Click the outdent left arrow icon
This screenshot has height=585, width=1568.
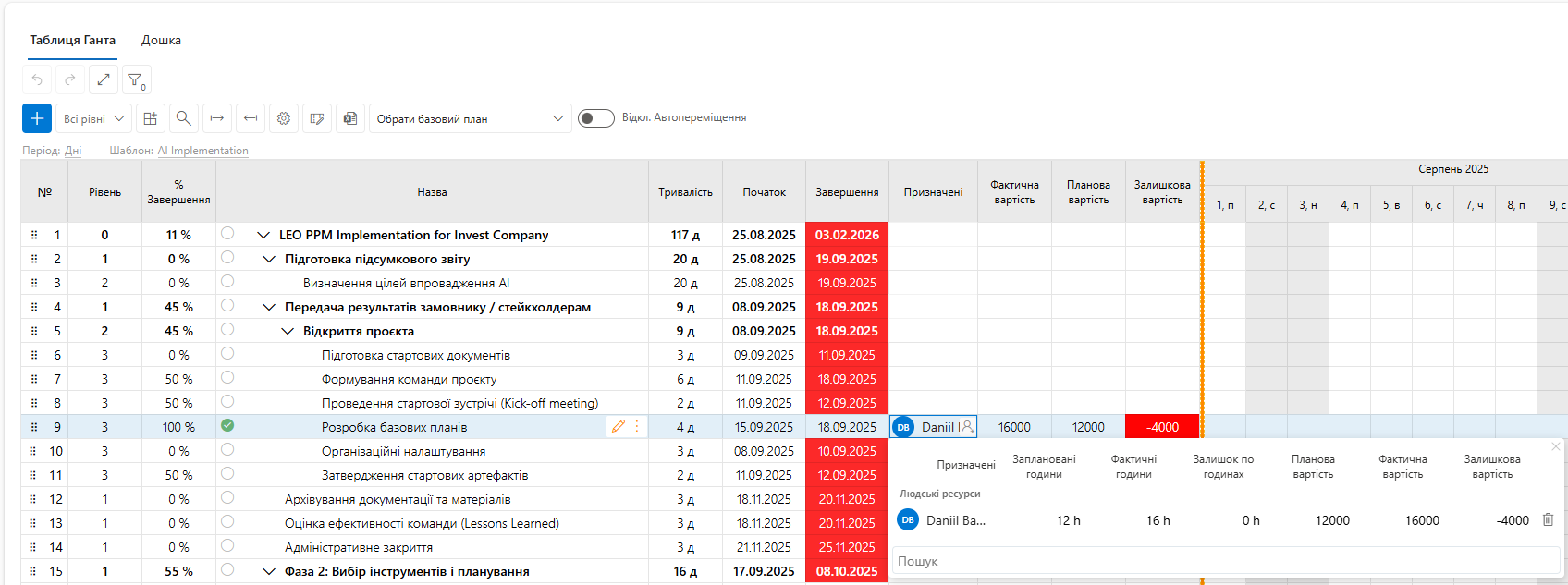pos(251,118)
